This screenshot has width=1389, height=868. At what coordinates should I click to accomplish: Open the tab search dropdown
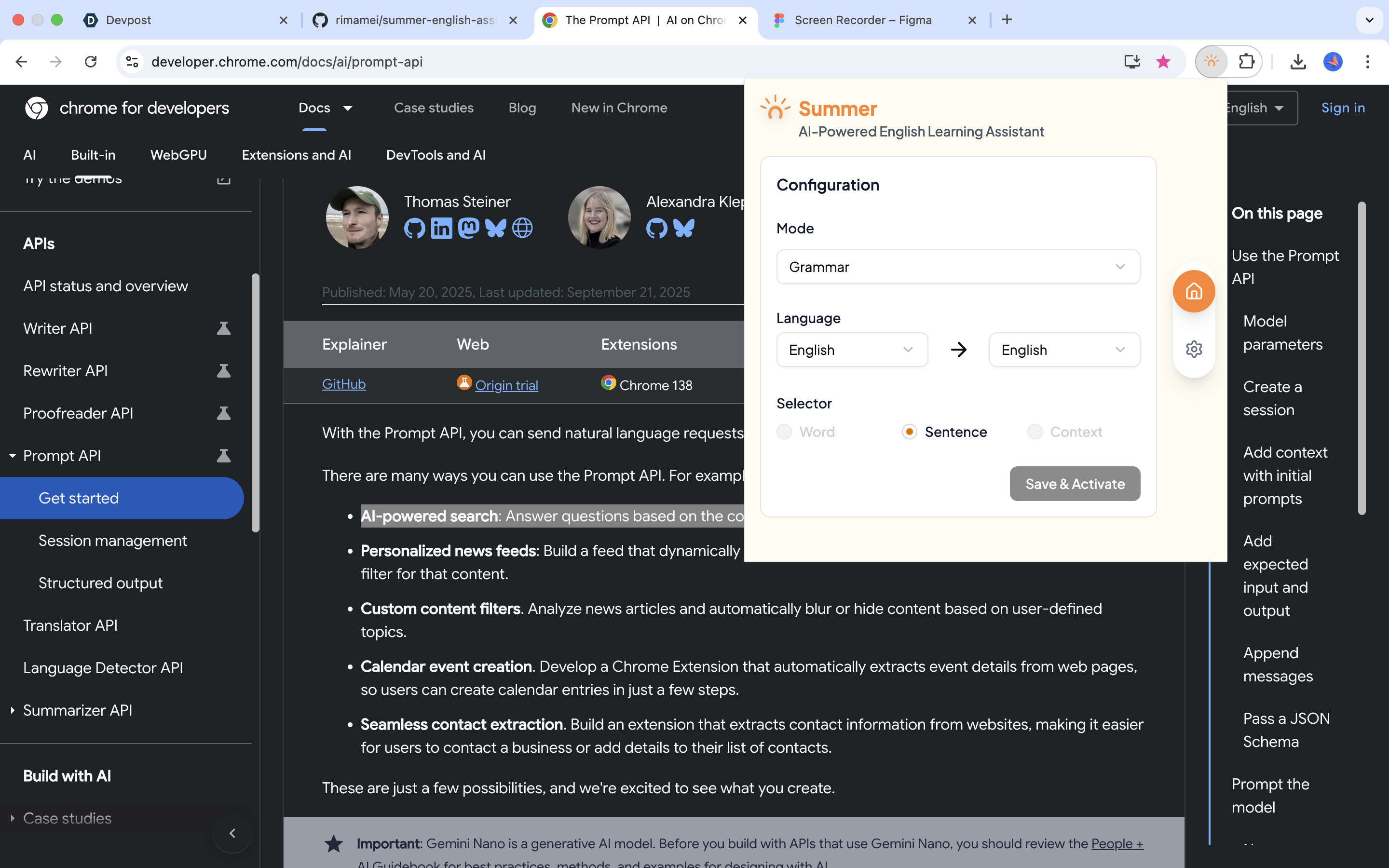[1370, 20]
